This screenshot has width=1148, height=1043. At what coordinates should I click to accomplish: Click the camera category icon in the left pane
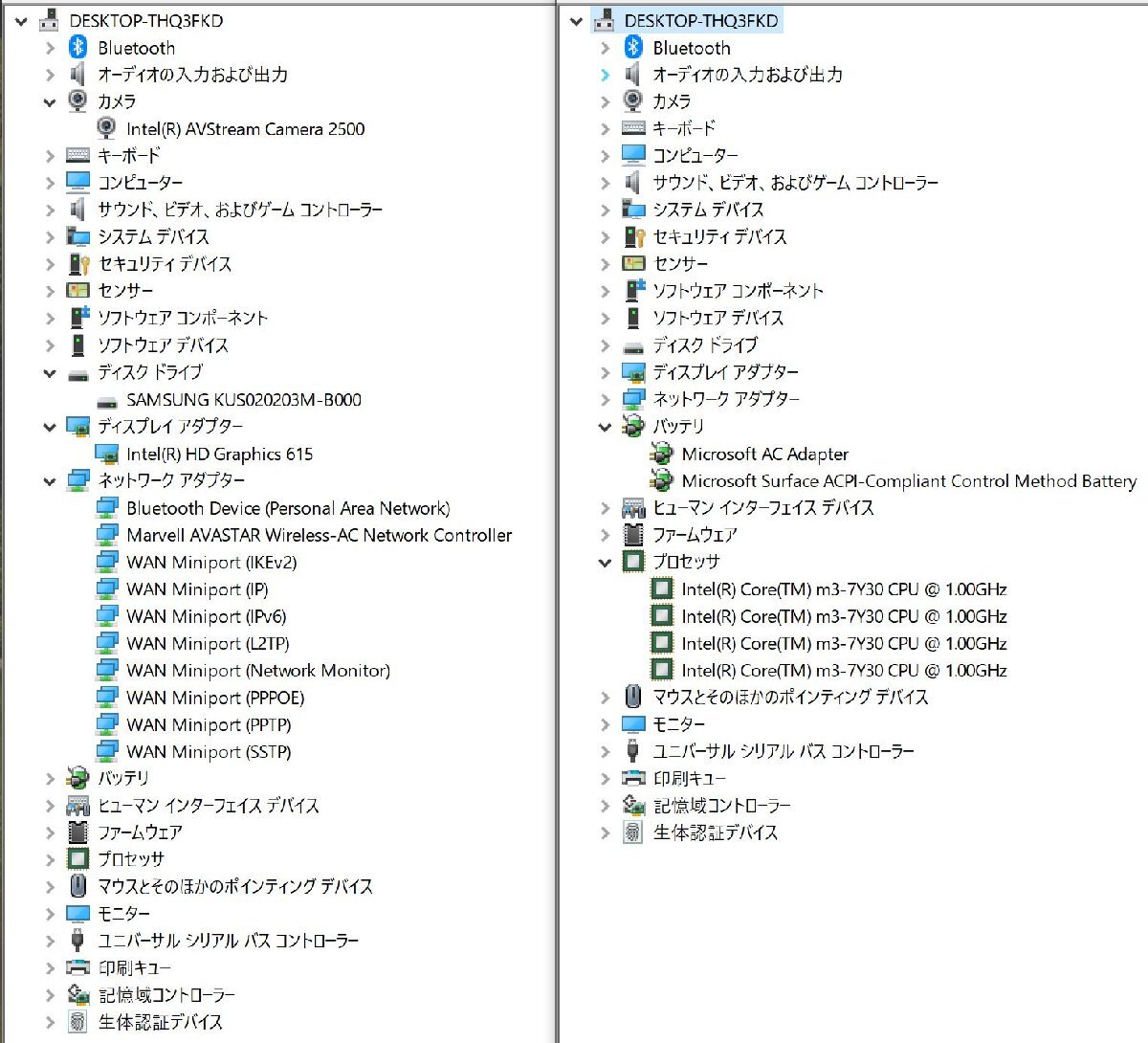tap(78, 100)
